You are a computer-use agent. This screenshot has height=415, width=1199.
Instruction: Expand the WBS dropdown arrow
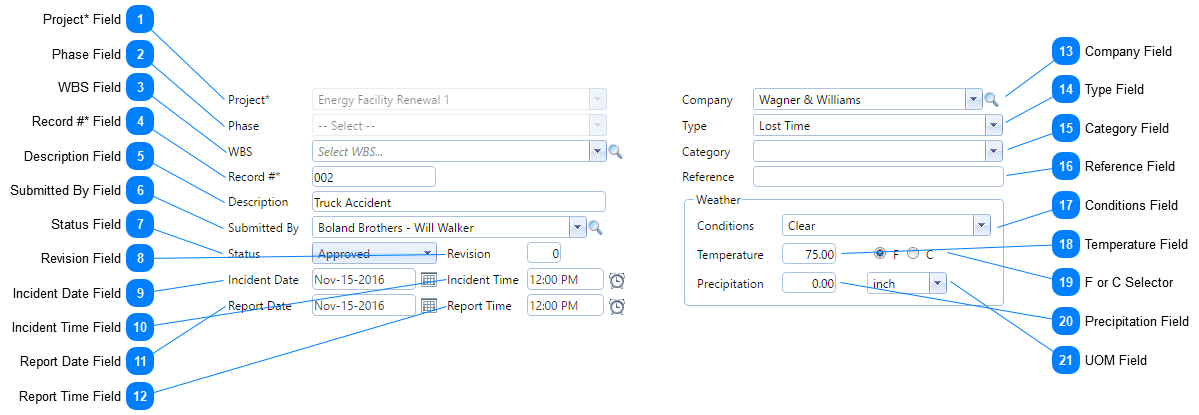point(598,152)
